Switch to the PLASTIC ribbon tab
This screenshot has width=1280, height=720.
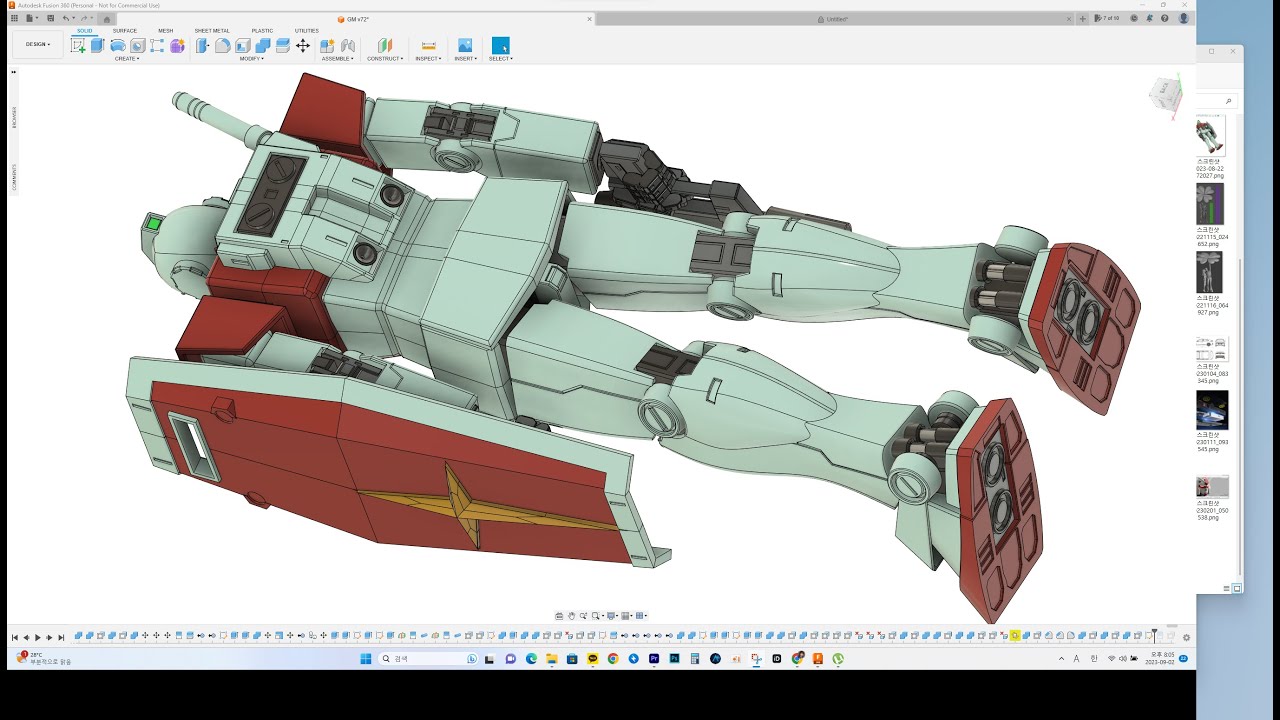(x=263, y=31)
